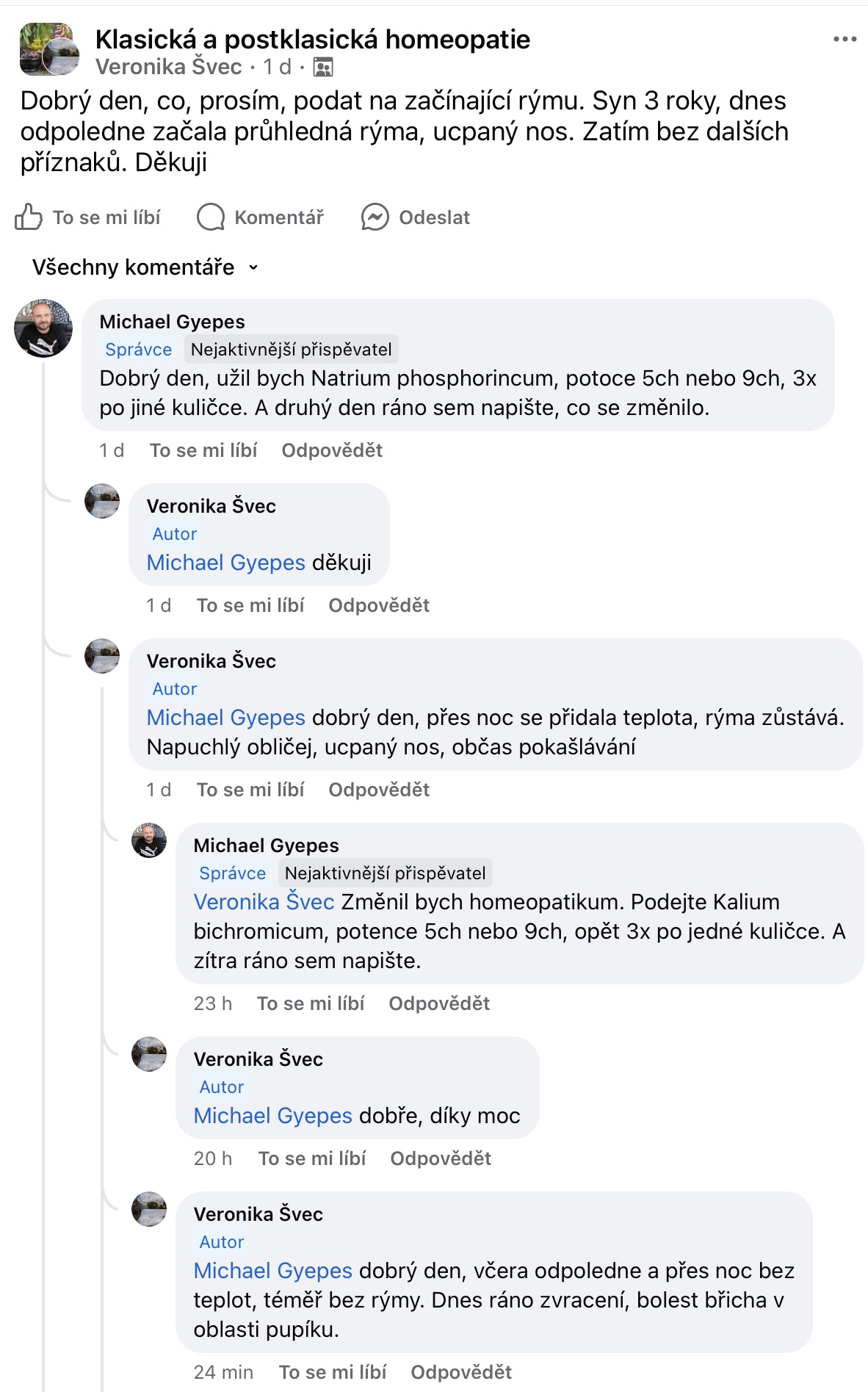Screen dimensions: 868x1392
Task: Click Veronika Švec mention in Kalium comment
Action: [x=264, y=902]
